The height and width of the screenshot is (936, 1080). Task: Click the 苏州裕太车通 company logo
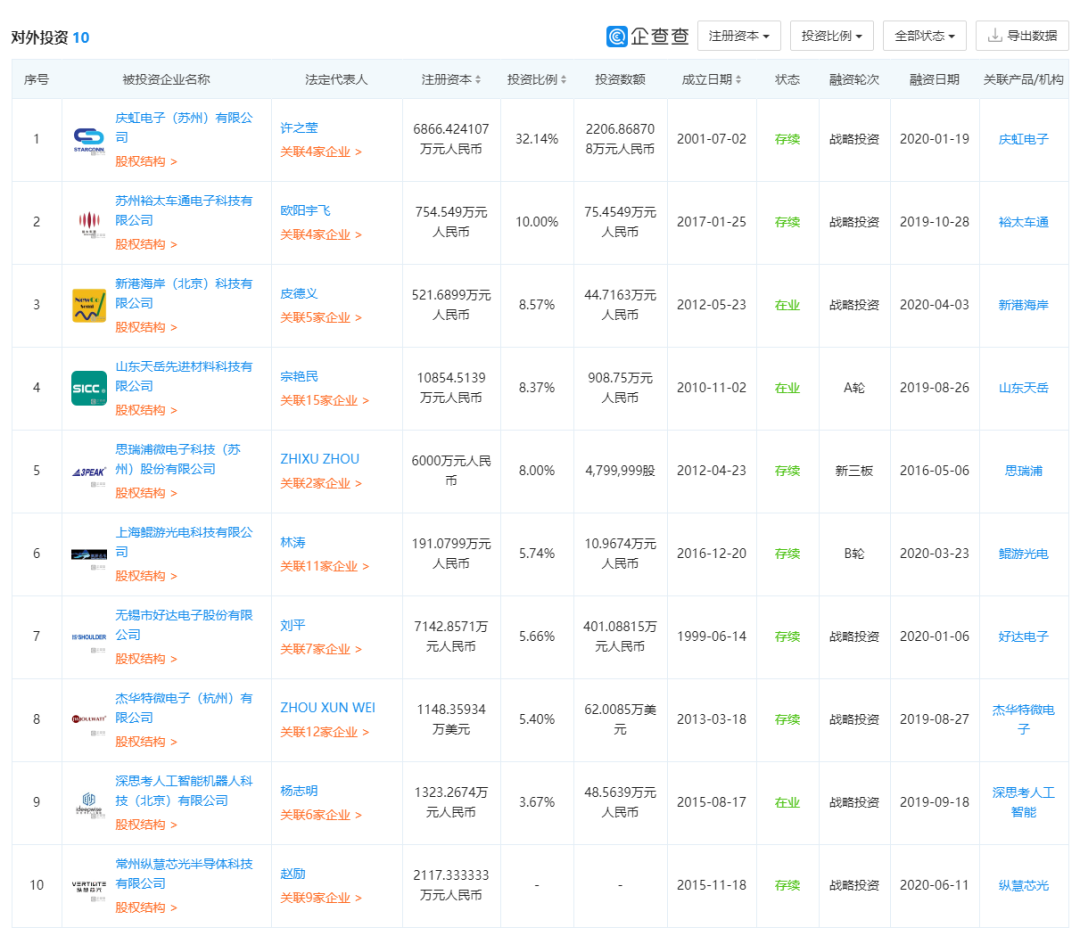tap(89, 222)
